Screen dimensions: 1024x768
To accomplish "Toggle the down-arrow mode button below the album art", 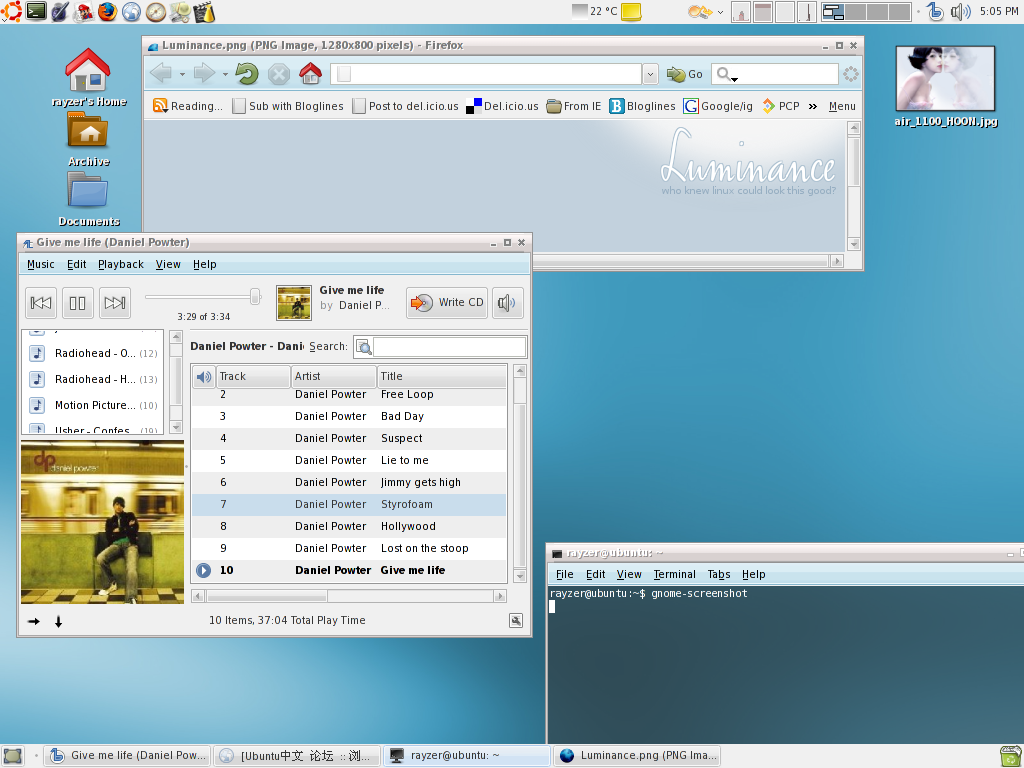I will click(58, 622).
